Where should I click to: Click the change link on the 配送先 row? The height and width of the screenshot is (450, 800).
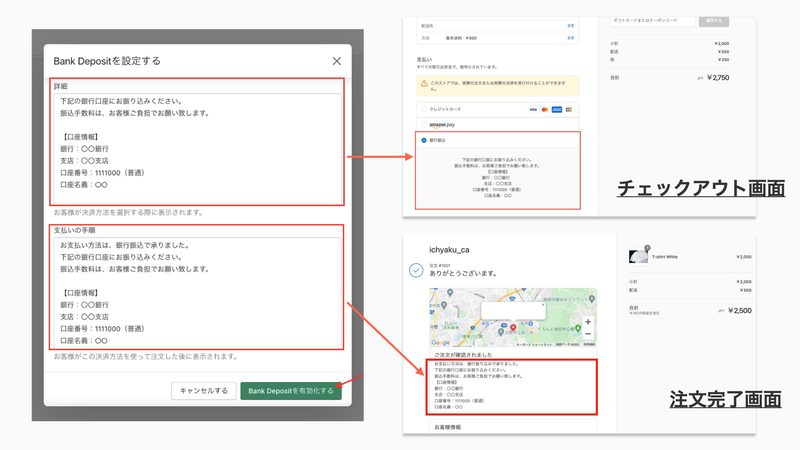[x=570, y=26]
